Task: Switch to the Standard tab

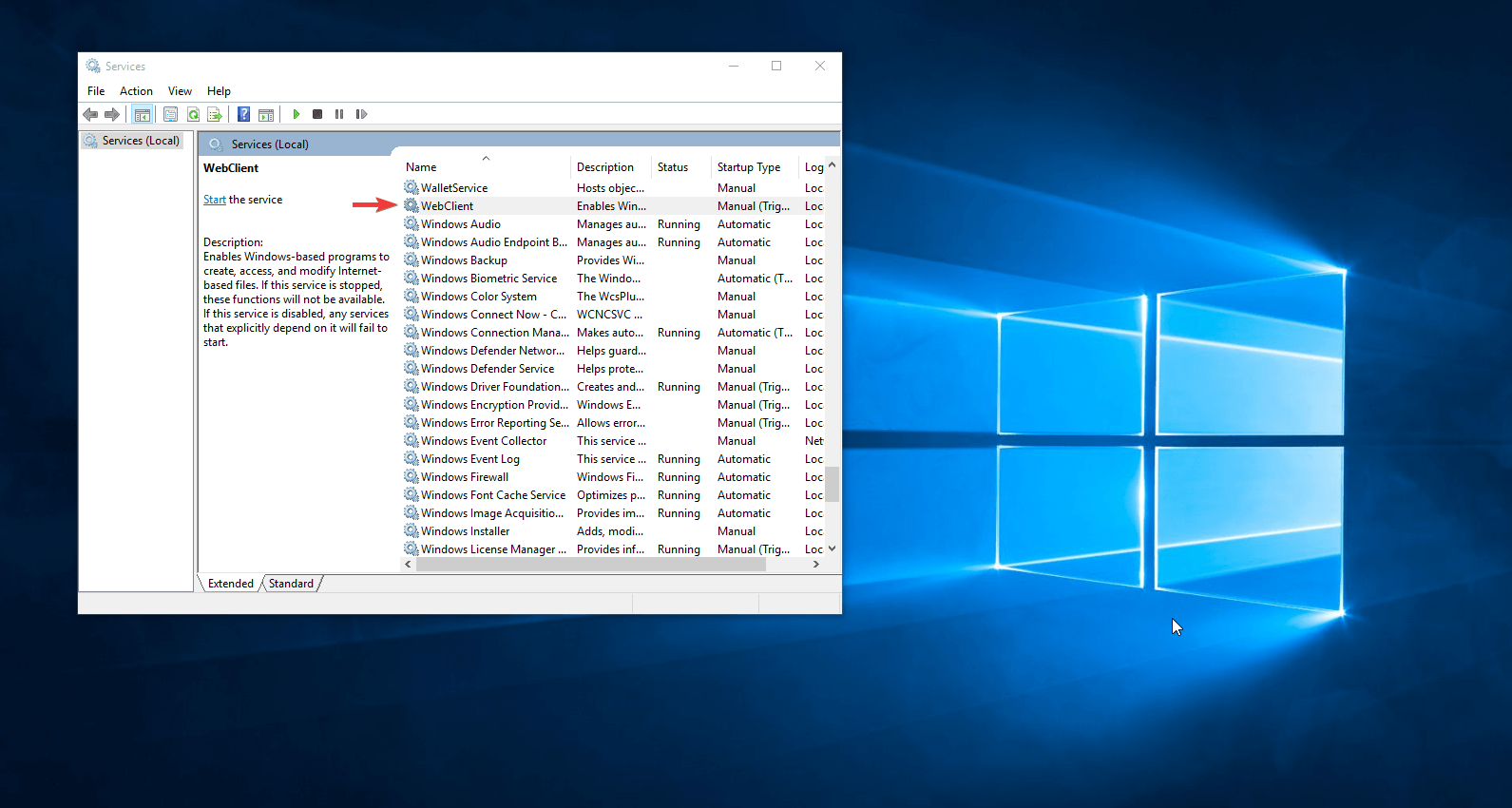Action: [291, 584]
